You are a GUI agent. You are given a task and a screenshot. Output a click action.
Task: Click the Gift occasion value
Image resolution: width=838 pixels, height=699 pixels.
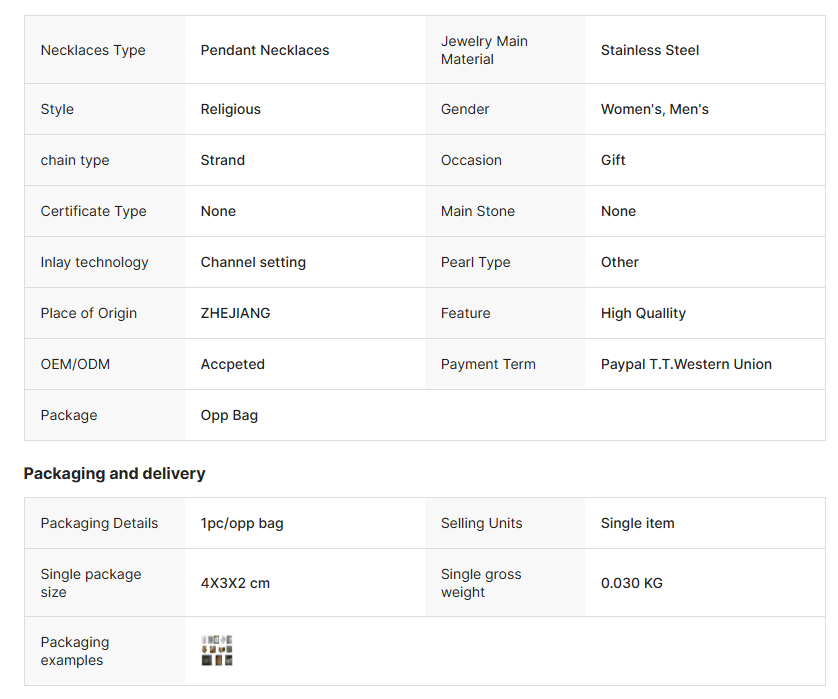click(613, 160)
